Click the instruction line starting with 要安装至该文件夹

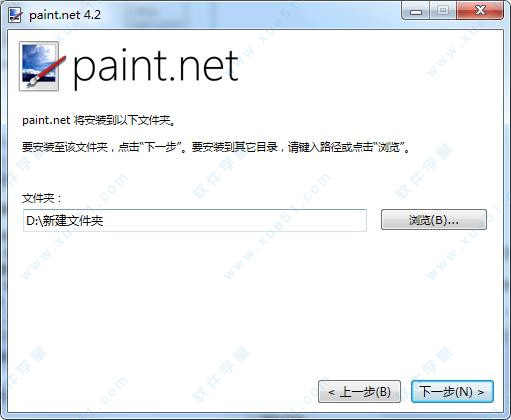(216, 147)
